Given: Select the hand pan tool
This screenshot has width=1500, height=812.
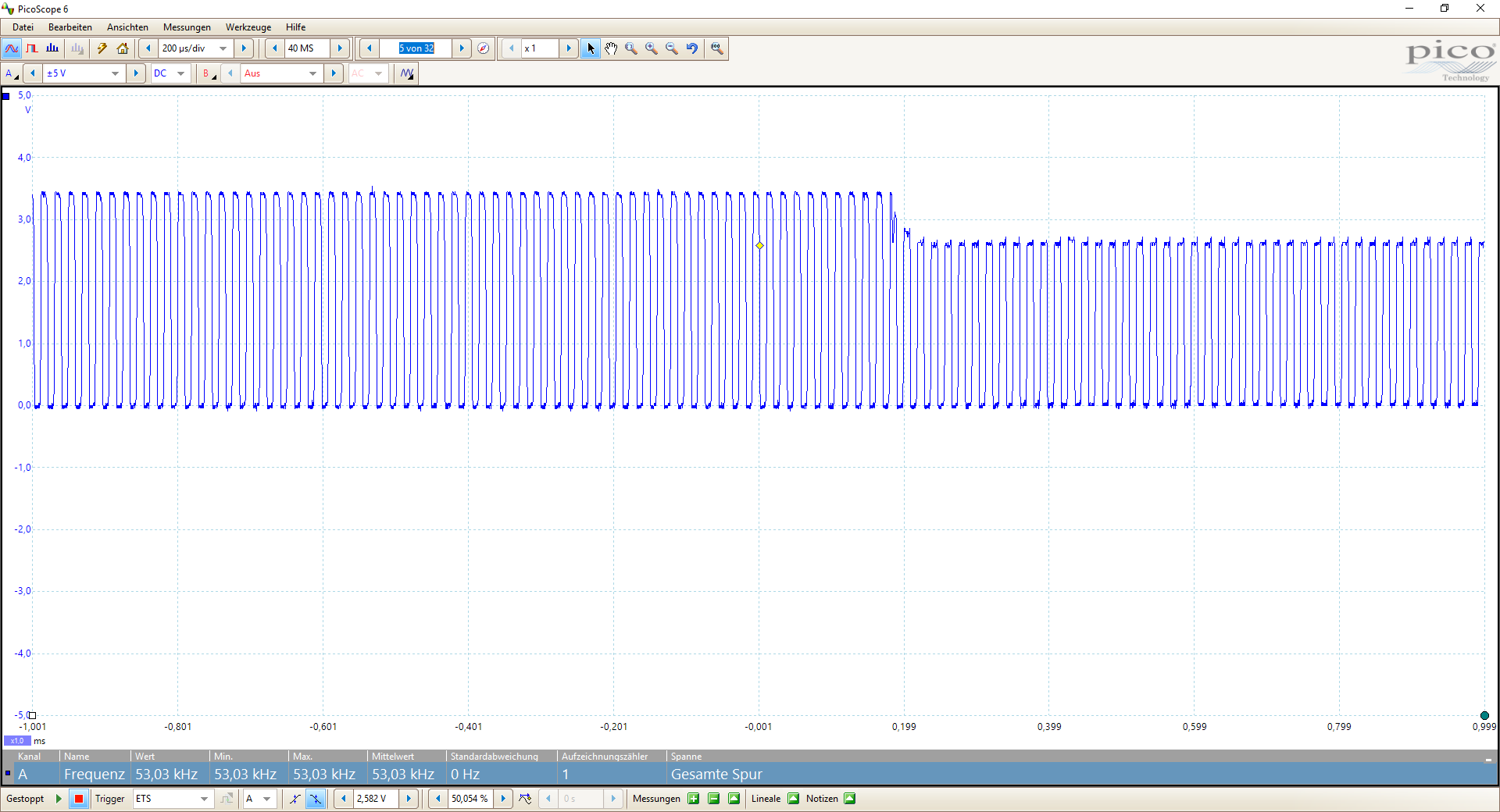Looking at the screenshot, I should (x=611, y=48).
